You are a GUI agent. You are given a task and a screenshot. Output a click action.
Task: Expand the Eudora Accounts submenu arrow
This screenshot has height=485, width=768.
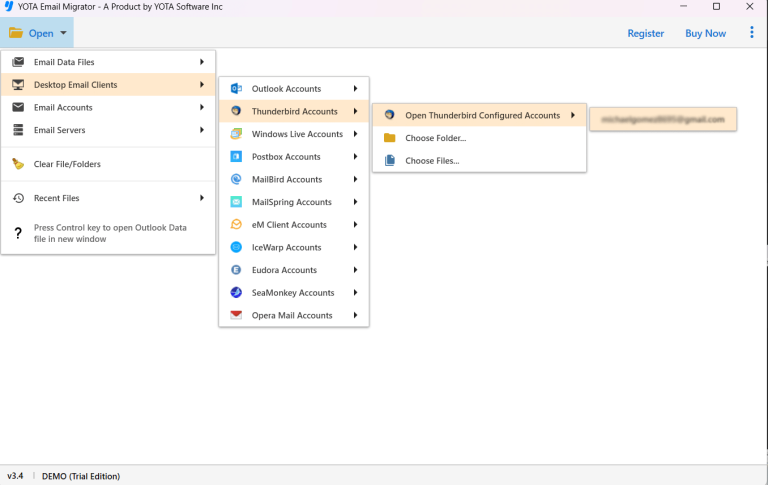click(355, 270)
